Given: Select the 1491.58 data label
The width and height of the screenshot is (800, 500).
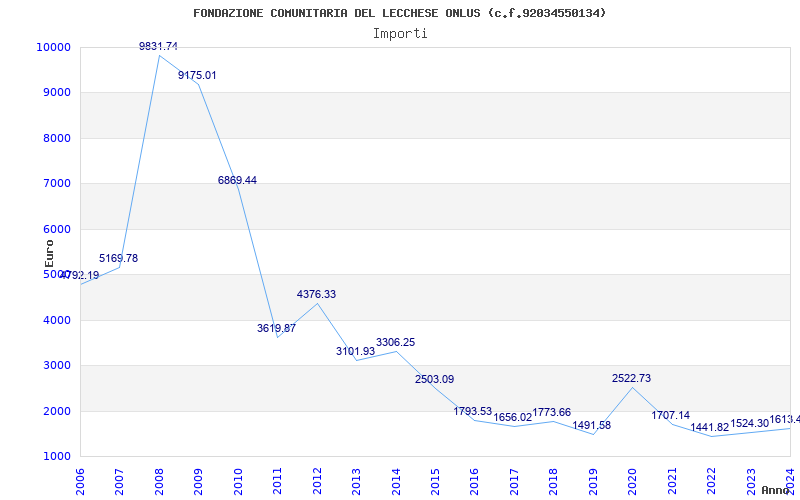Looking at the screenshot, I should 591,426.
